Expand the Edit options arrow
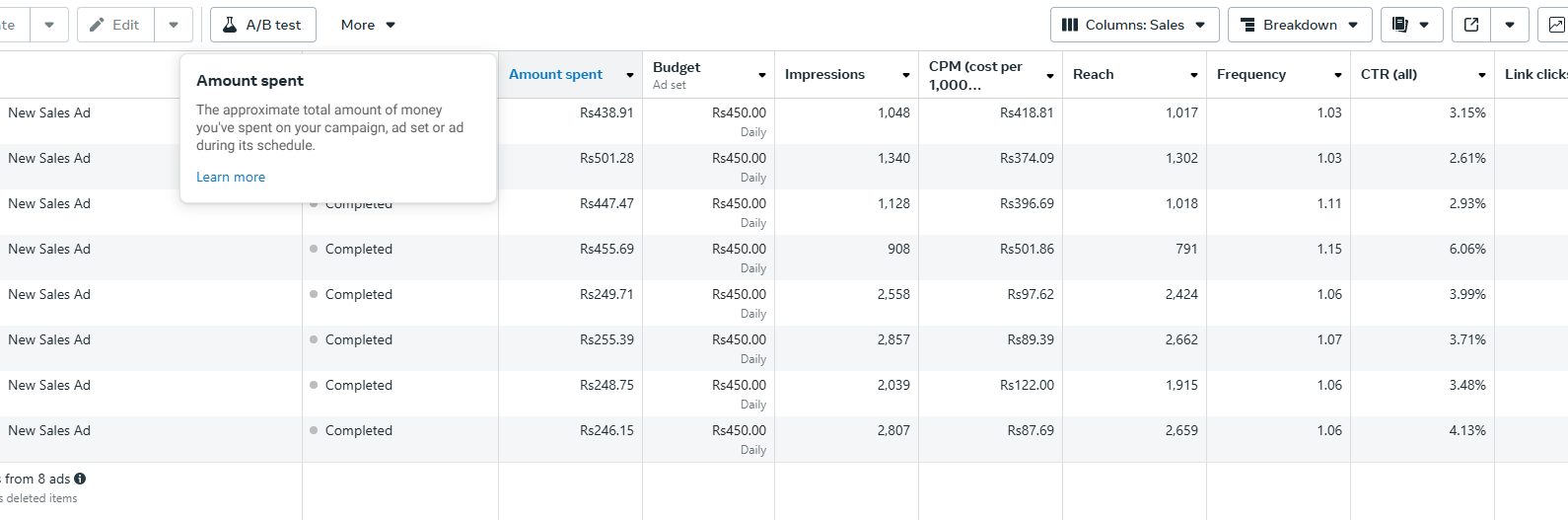This screenshot has height=520, width=1568. 174,25
